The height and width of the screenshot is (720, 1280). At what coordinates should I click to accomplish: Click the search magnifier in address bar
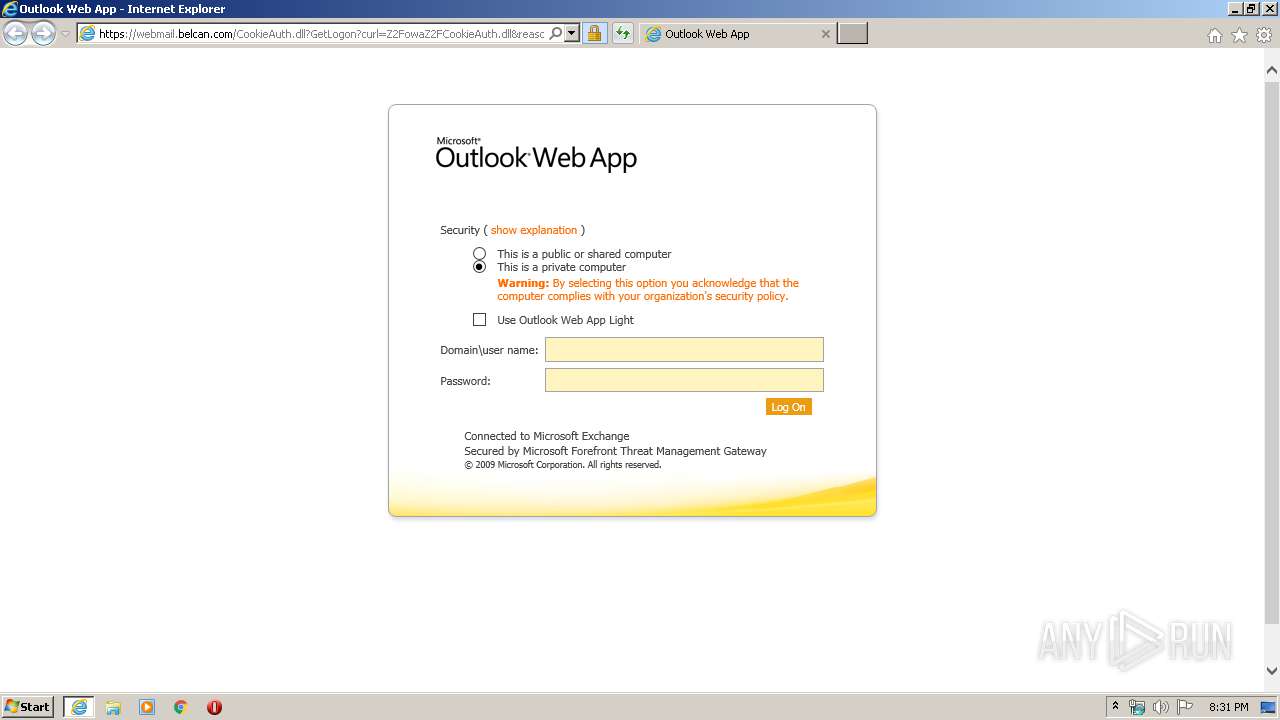click(555, 34)
